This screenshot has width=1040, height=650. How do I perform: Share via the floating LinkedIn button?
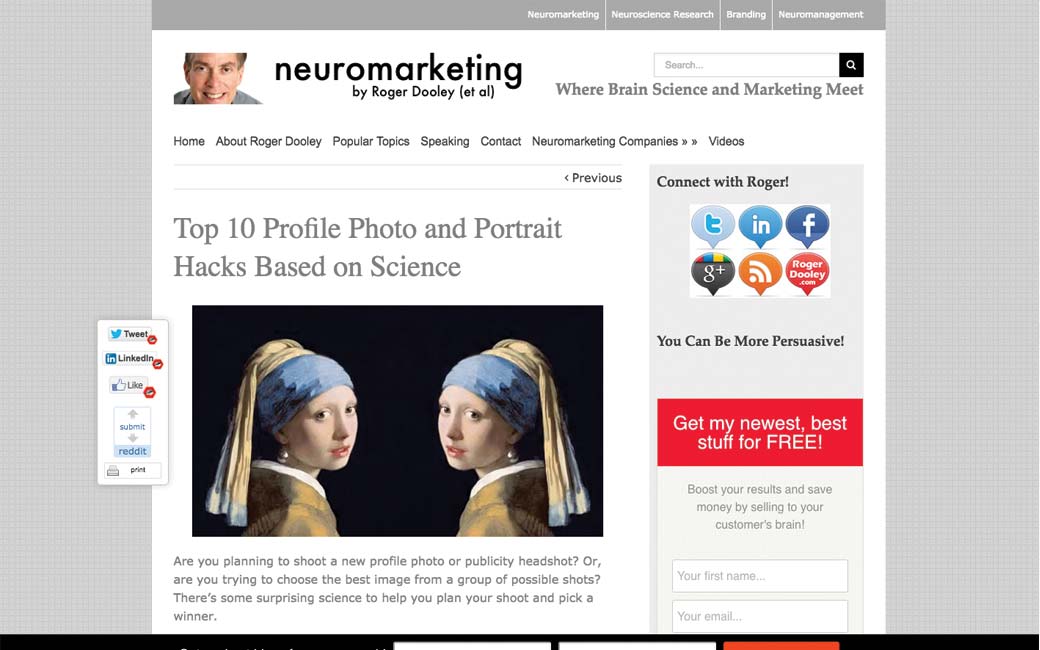(130, 359)
